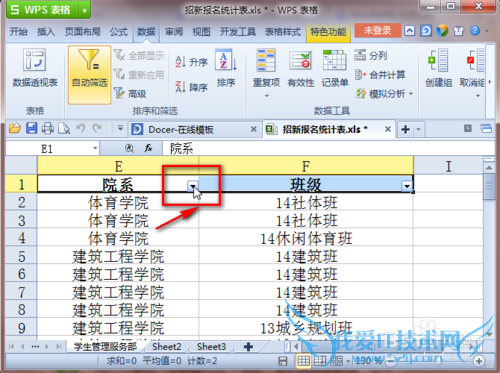The image size is (500, 373).
Task: Open the PivotTable (数据透视表) tool
Action: pyautogui.click(x=35, y=68)
